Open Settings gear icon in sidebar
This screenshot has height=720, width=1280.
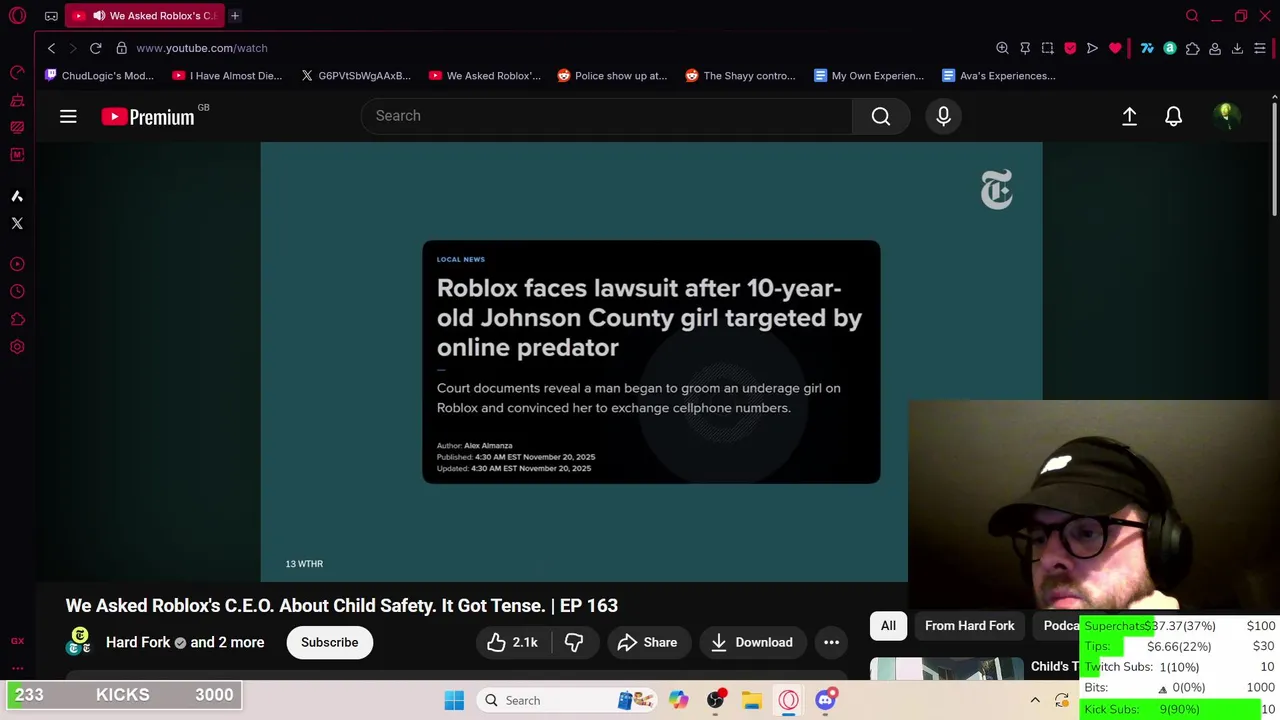(17, 347)
